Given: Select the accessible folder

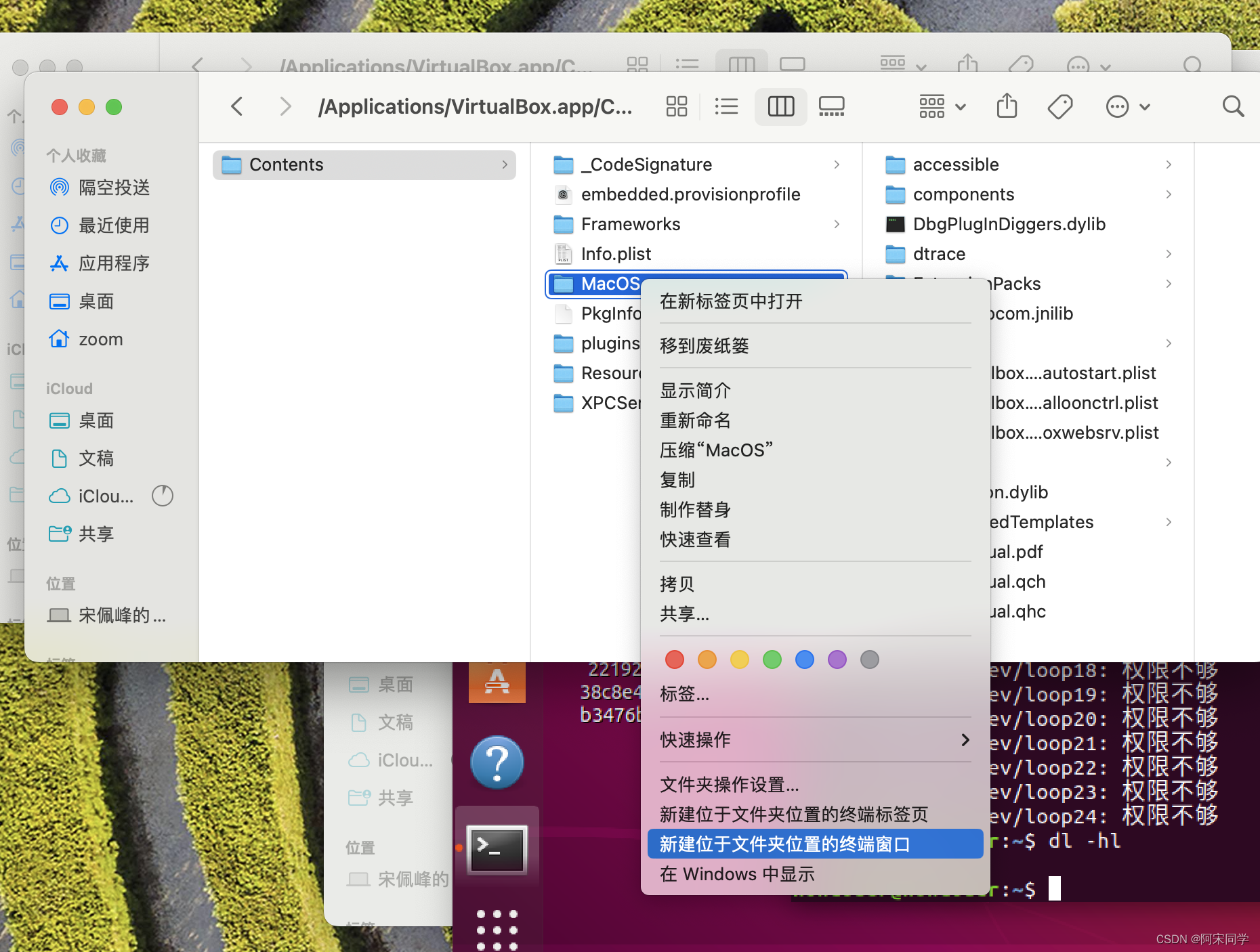Looking at the screenshot, I should tap(1028, 165).
